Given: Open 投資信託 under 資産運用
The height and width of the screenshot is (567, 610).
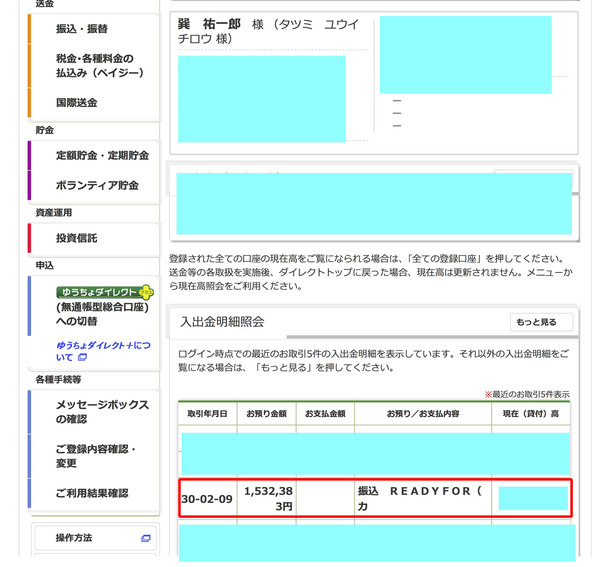Looking at the screenshot, I should coord(77,238).
